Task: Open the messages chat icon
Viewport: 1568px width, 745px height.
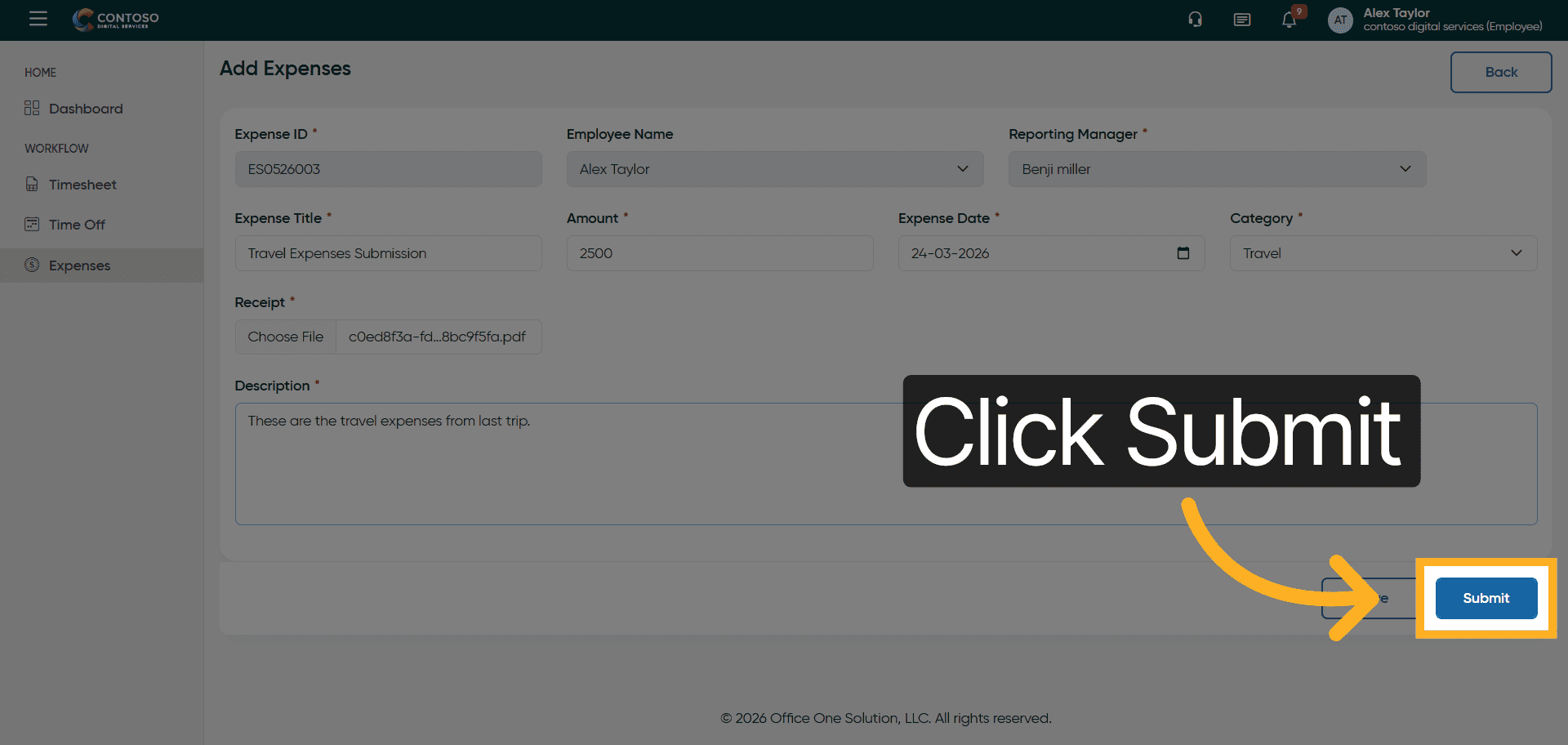Action: [x=1241, y=20]
